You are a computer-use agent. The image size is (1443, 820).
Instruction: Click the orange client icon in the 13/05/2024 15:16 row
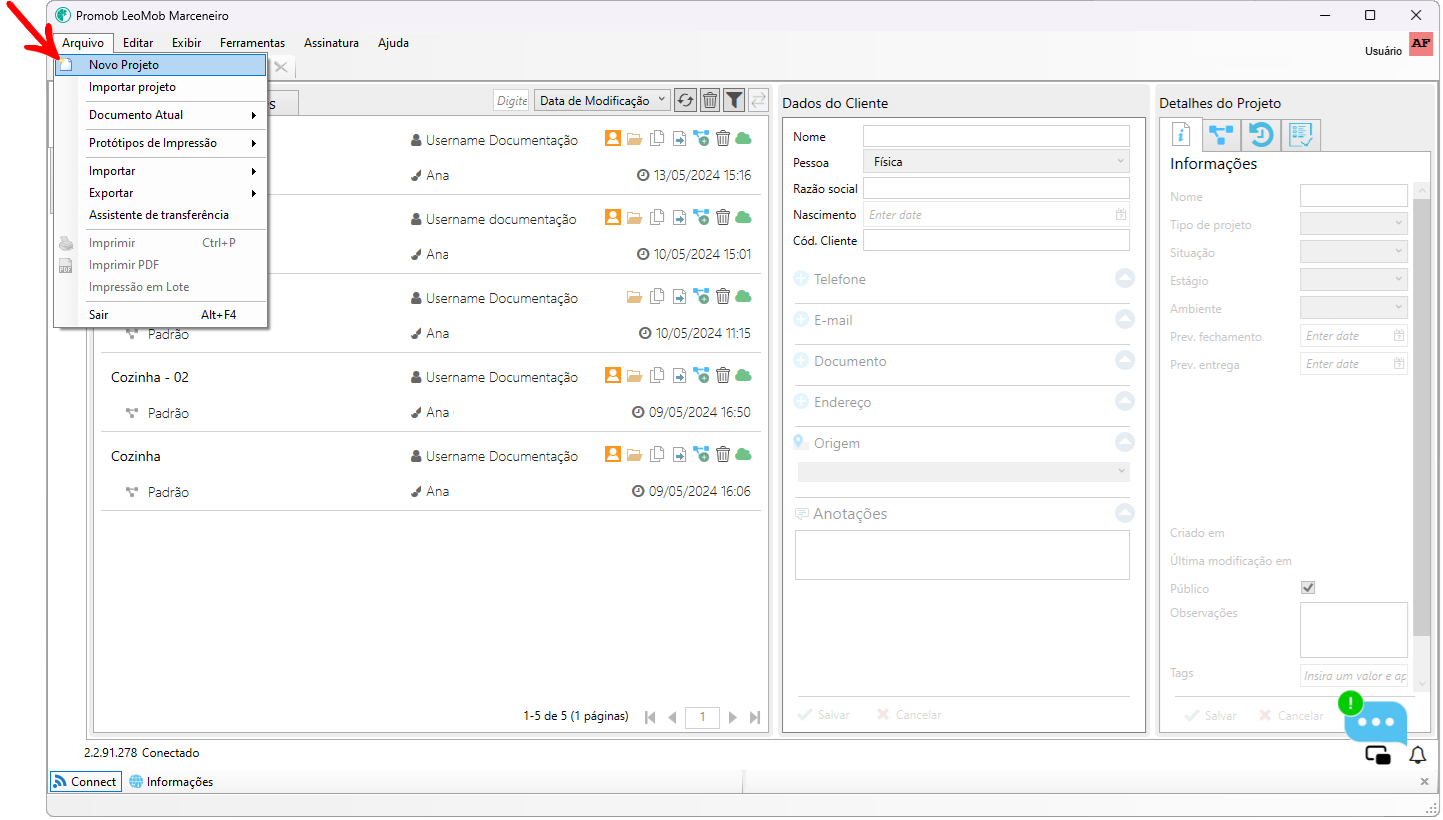point(613,139)
